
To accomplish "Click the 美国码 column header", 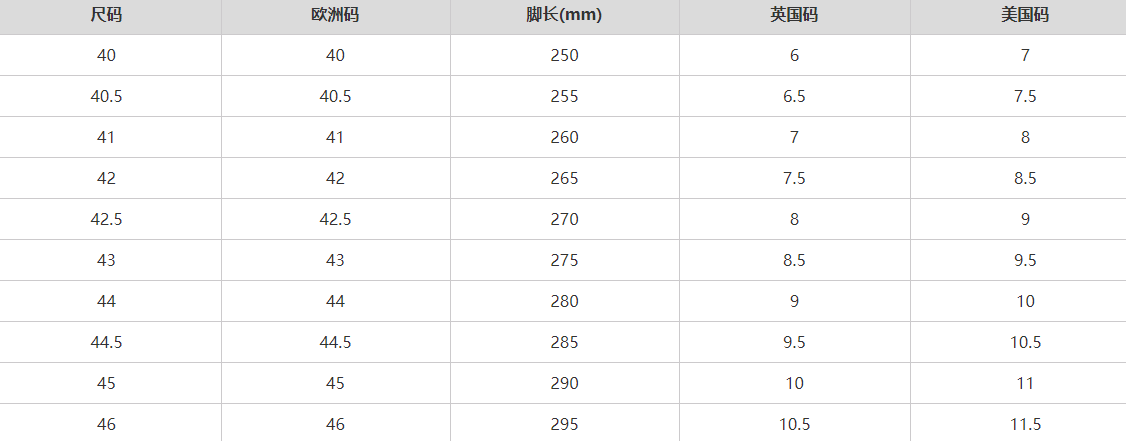I will [x=1025, y=15].
